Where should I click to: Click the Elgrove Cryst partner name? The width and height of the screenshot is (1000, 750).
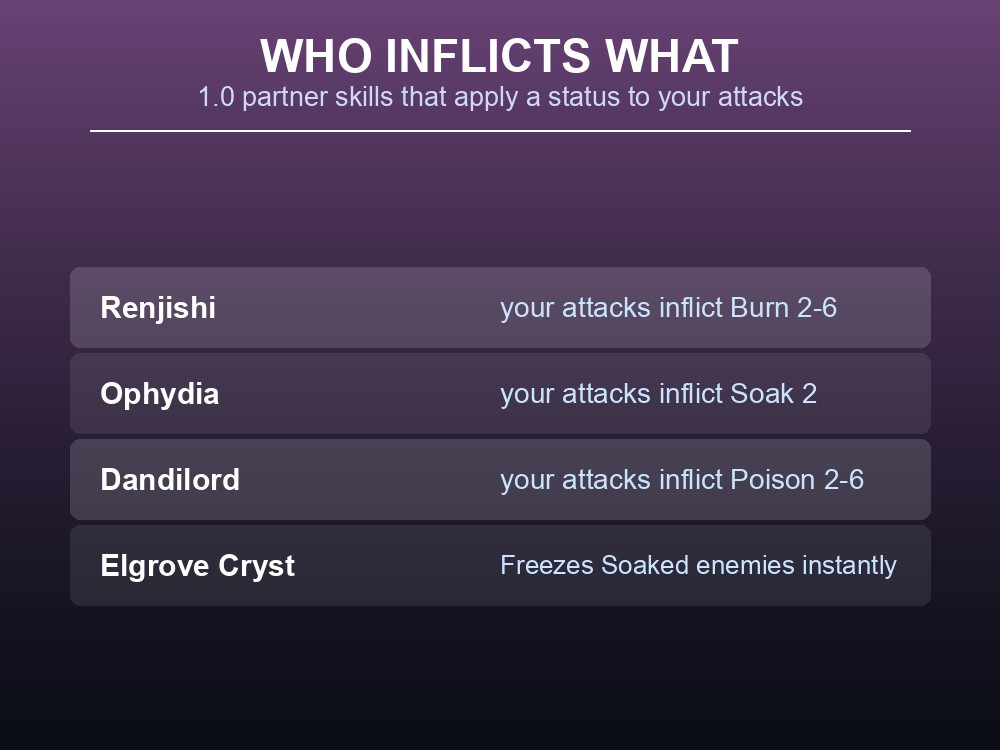coord(197,566)
